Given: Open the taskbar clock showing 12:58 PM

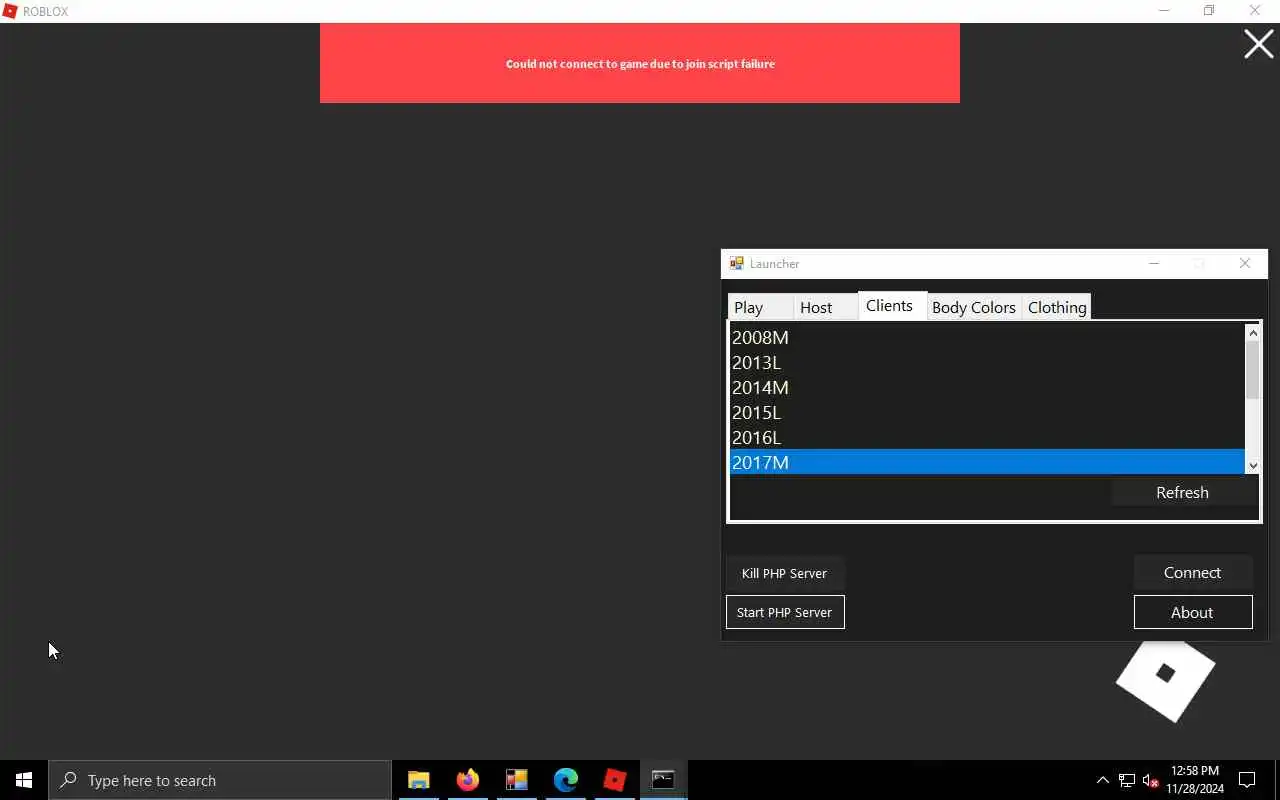Looking at the screenshot, I should click(1195, 780).
